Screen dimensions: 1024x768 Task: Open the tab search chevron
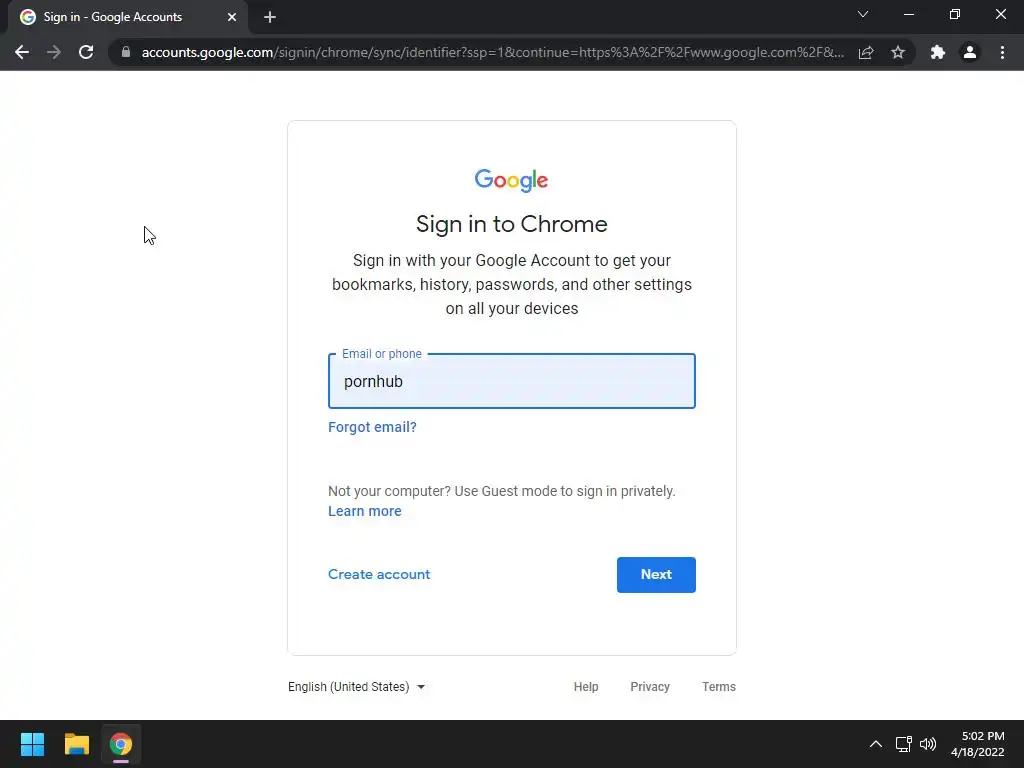[x=863, y=14]
